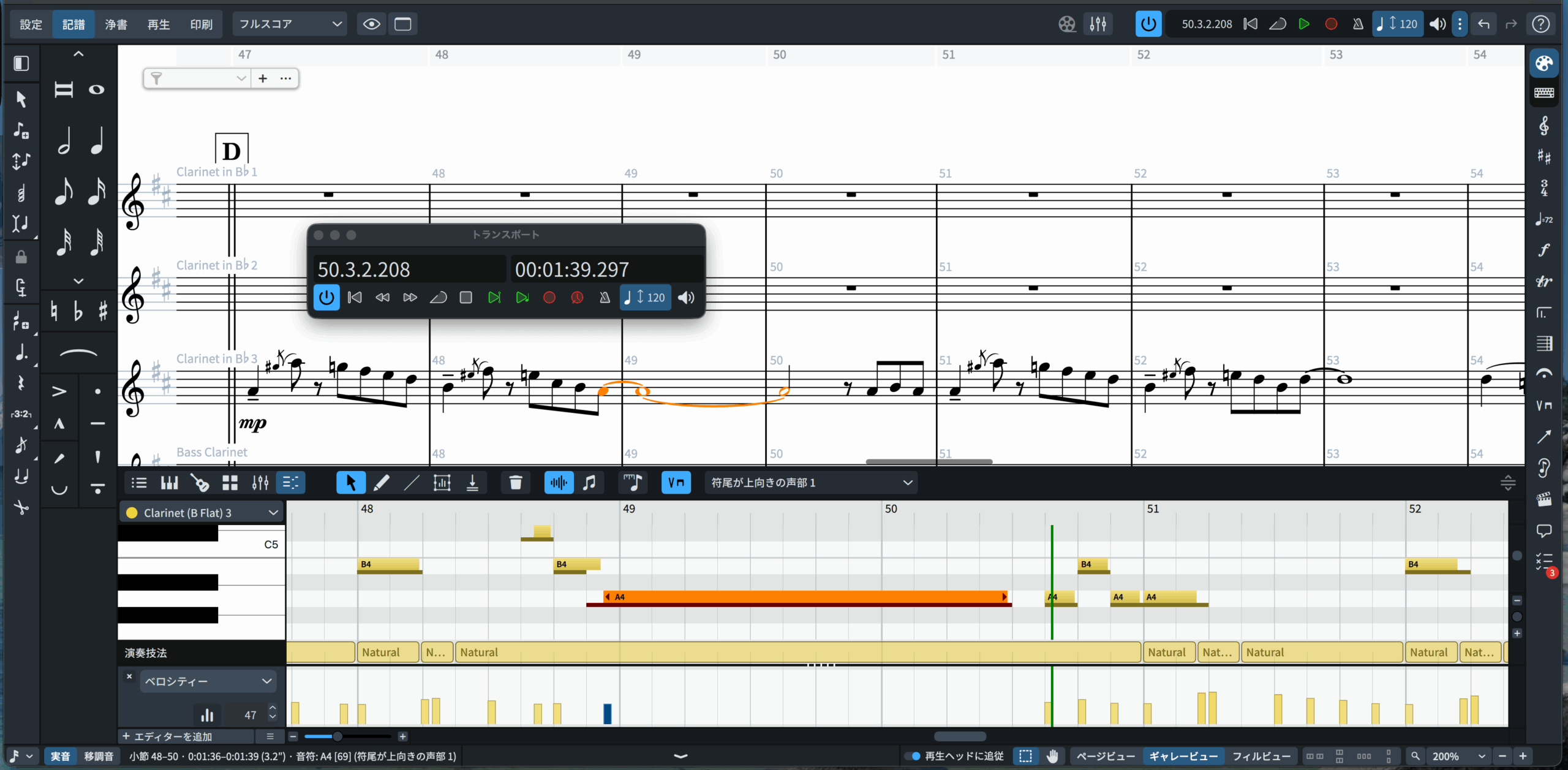Toggle the activate project power button
The image size is (1568, 770).
[1148, 24]
